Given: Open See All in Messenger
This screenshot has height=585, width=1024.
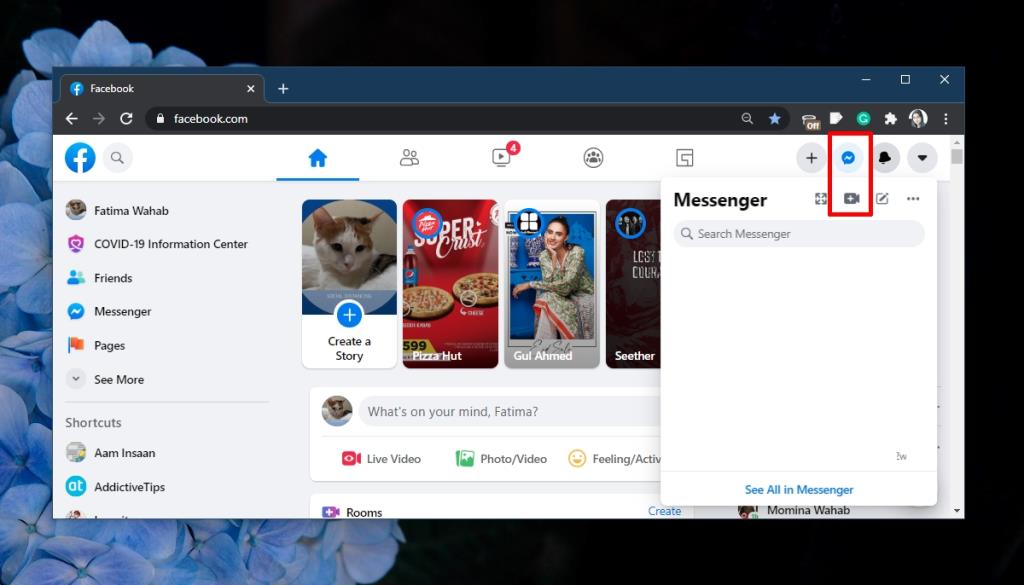Looking at the screenshot, I should 798,489.
